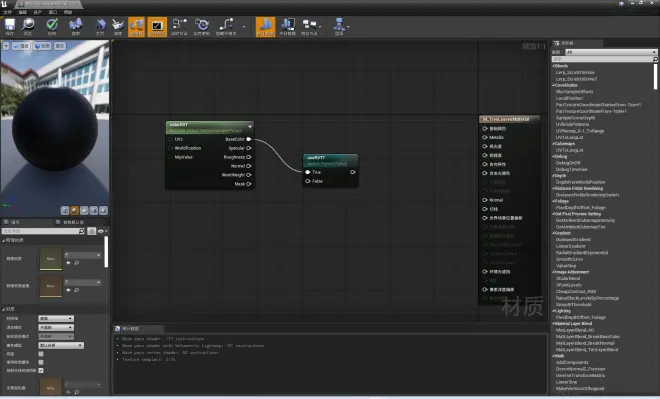Click the Home house toolbar icon
Screen dimensions: 660x399
pos(100,27)
